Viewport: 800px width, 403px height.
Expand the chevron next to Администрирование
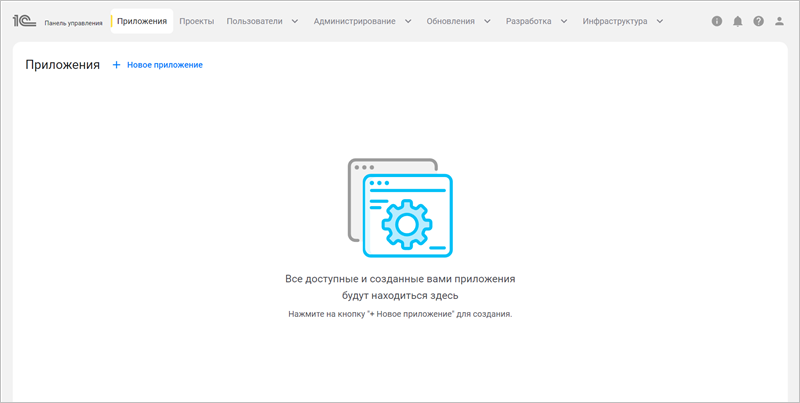(408, 21)
